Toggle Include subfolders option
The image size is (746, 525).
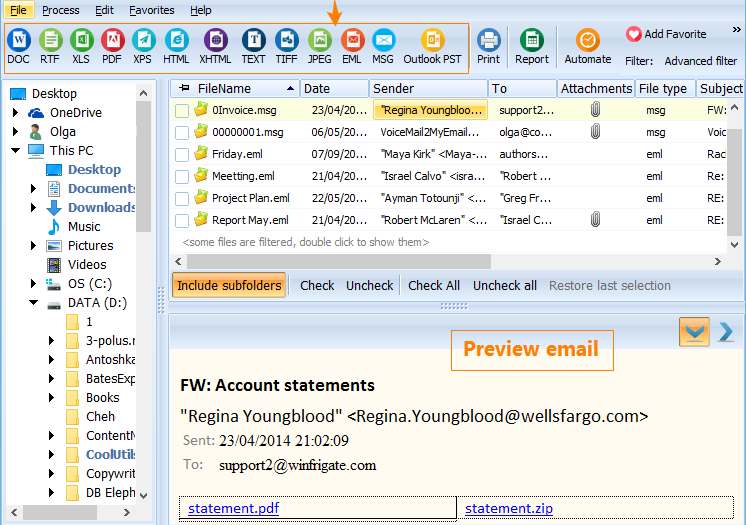tap(229, 285)
